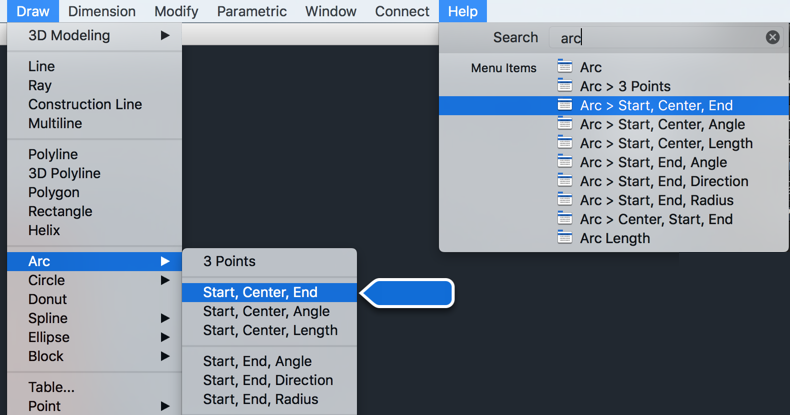Choose Start, End, Direction in Arc submenu

pyautogui.click(x=268, y=380)
